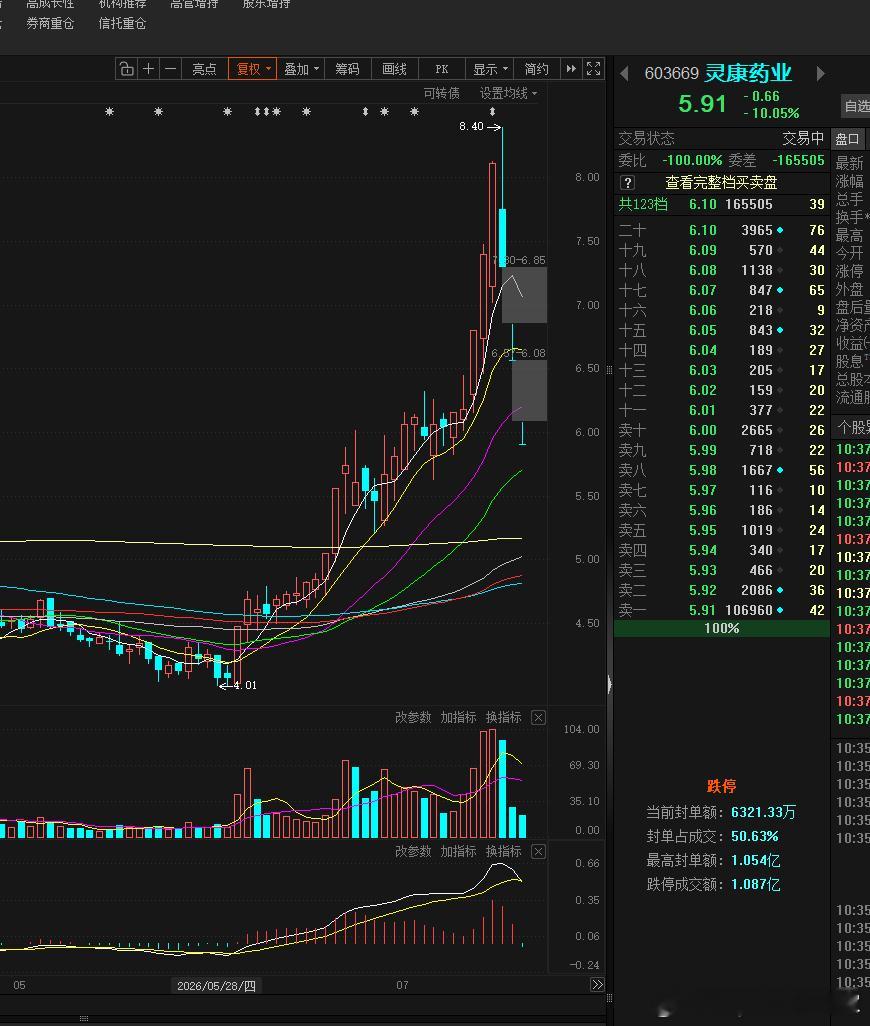870x1026 pixels.
Task: Open the 叠加 dropdown
Action: [x=301, y=69]
